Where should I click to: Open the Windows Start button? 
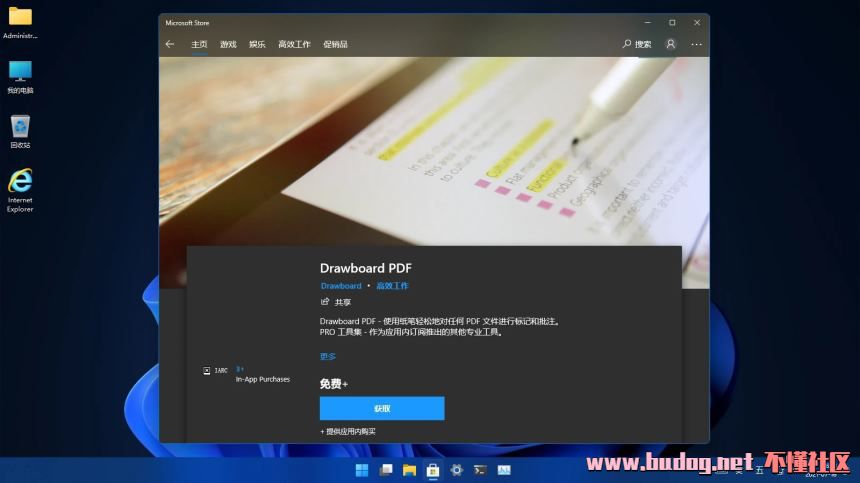(362, 470)
